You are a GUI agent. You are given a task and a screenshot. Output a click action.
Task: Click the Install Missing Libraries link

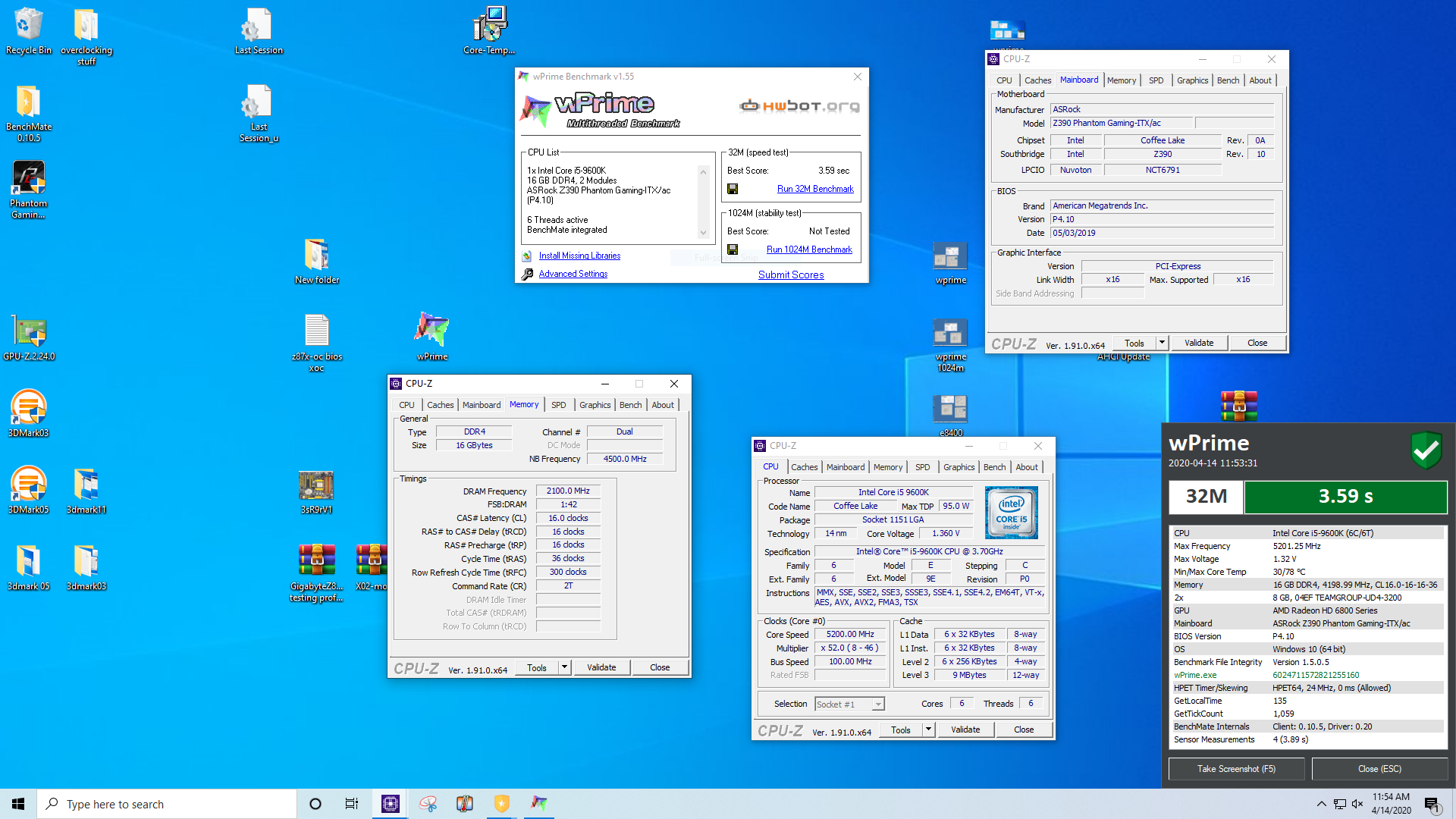tap(579, 256)
